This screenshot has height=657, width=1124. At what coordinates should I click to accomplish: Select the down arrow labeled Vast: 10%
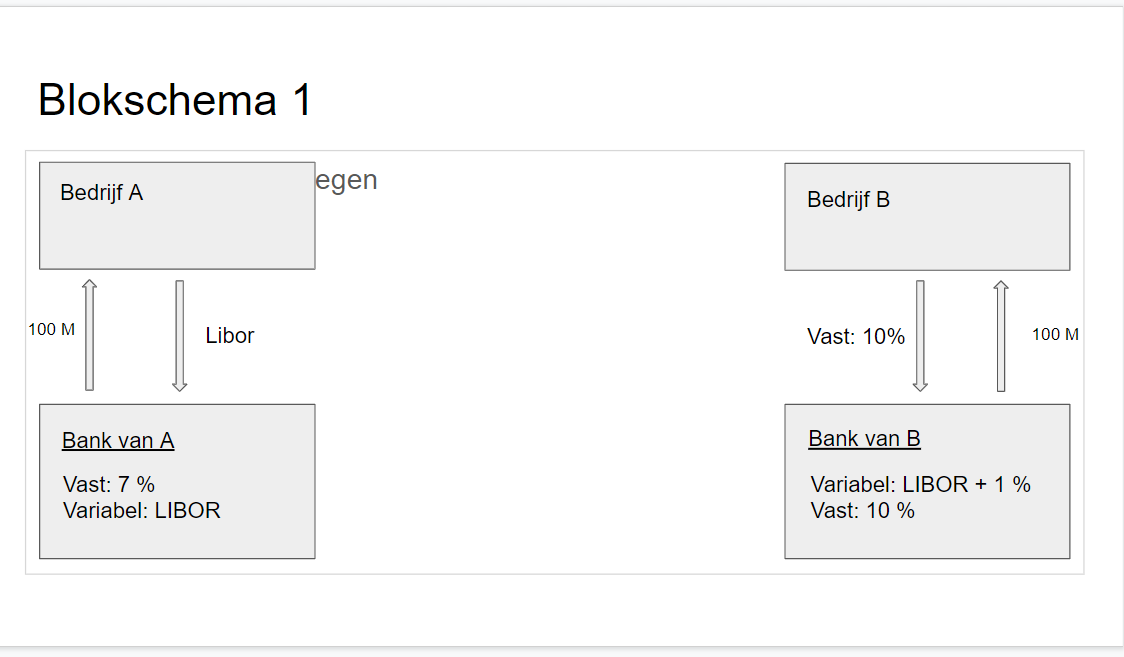coord(920,335)
